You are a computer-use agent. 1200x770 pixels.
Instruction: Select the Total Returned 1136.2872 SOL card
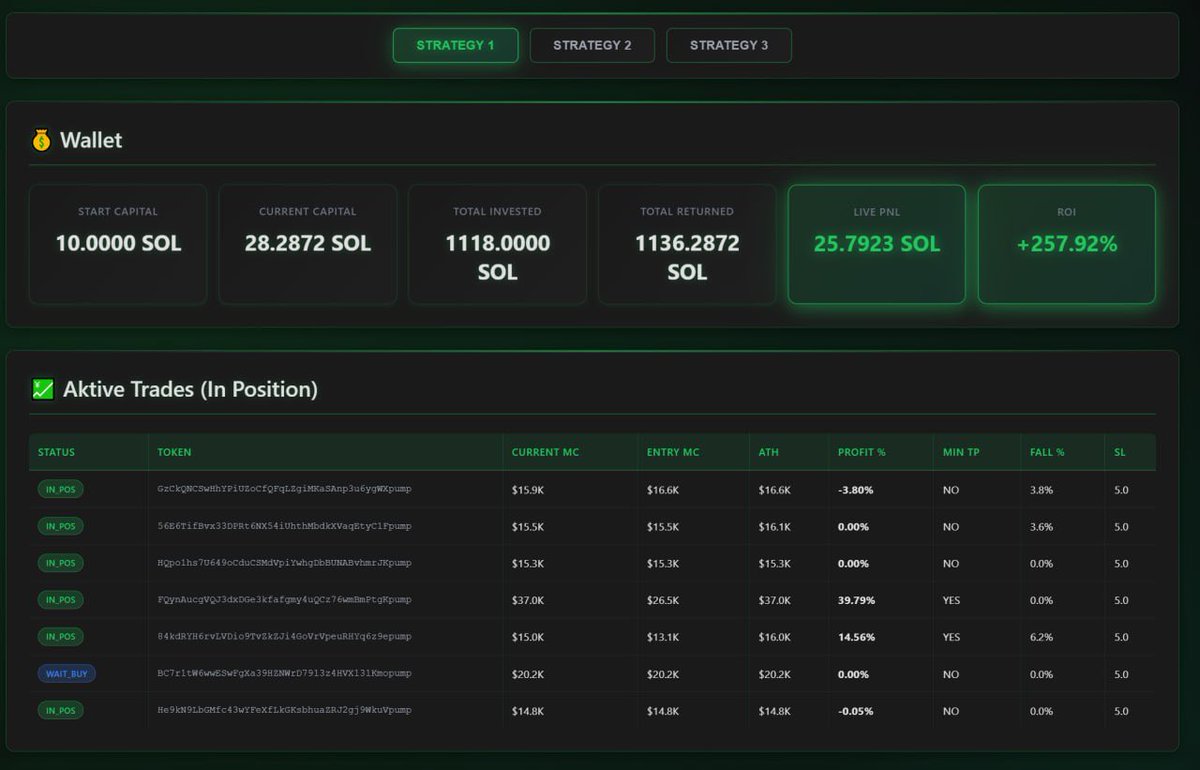tap(687, 244)
